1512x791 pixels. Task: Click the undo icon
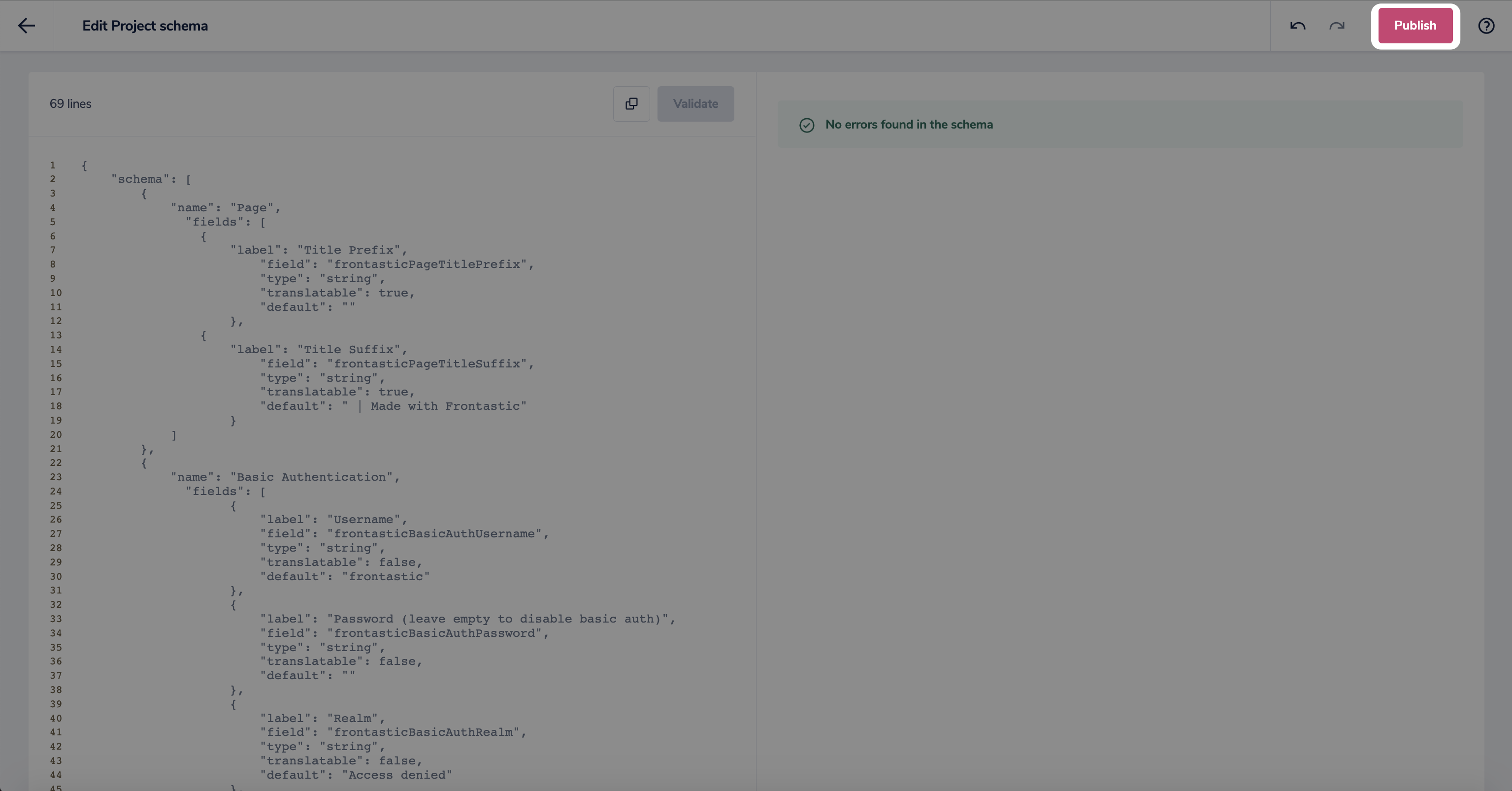(1297, 26)
